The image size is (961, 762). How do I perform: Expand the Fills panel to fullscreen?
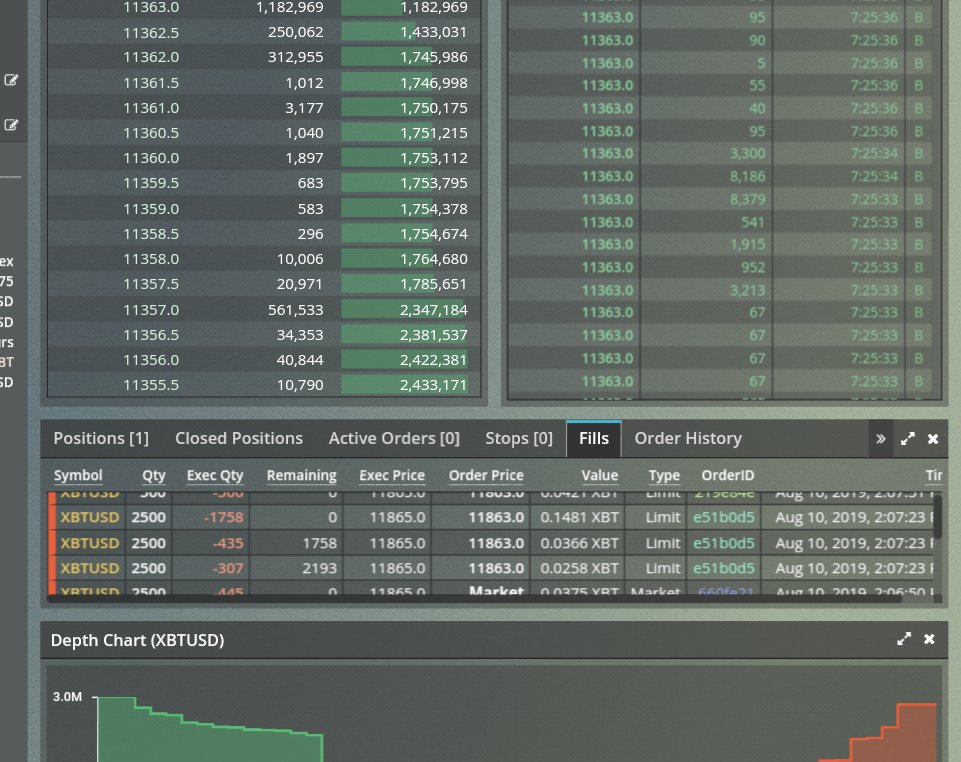point(908,439)
